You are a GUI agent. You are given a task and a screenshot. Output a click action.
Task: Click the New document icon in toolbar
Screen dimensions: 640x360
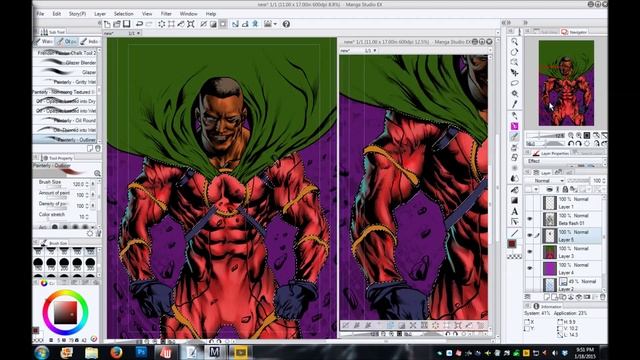pos(107,24)
